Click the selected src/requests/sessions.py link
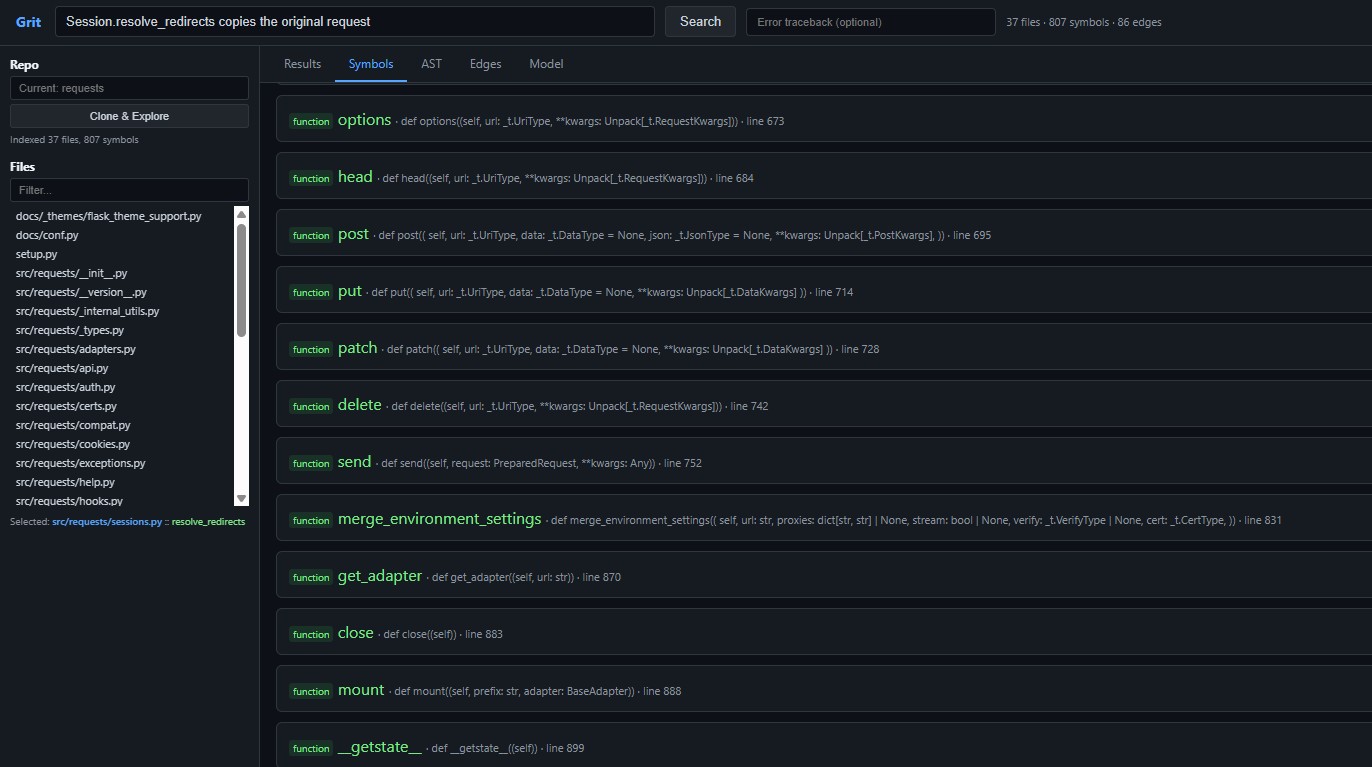 [107, 522]
